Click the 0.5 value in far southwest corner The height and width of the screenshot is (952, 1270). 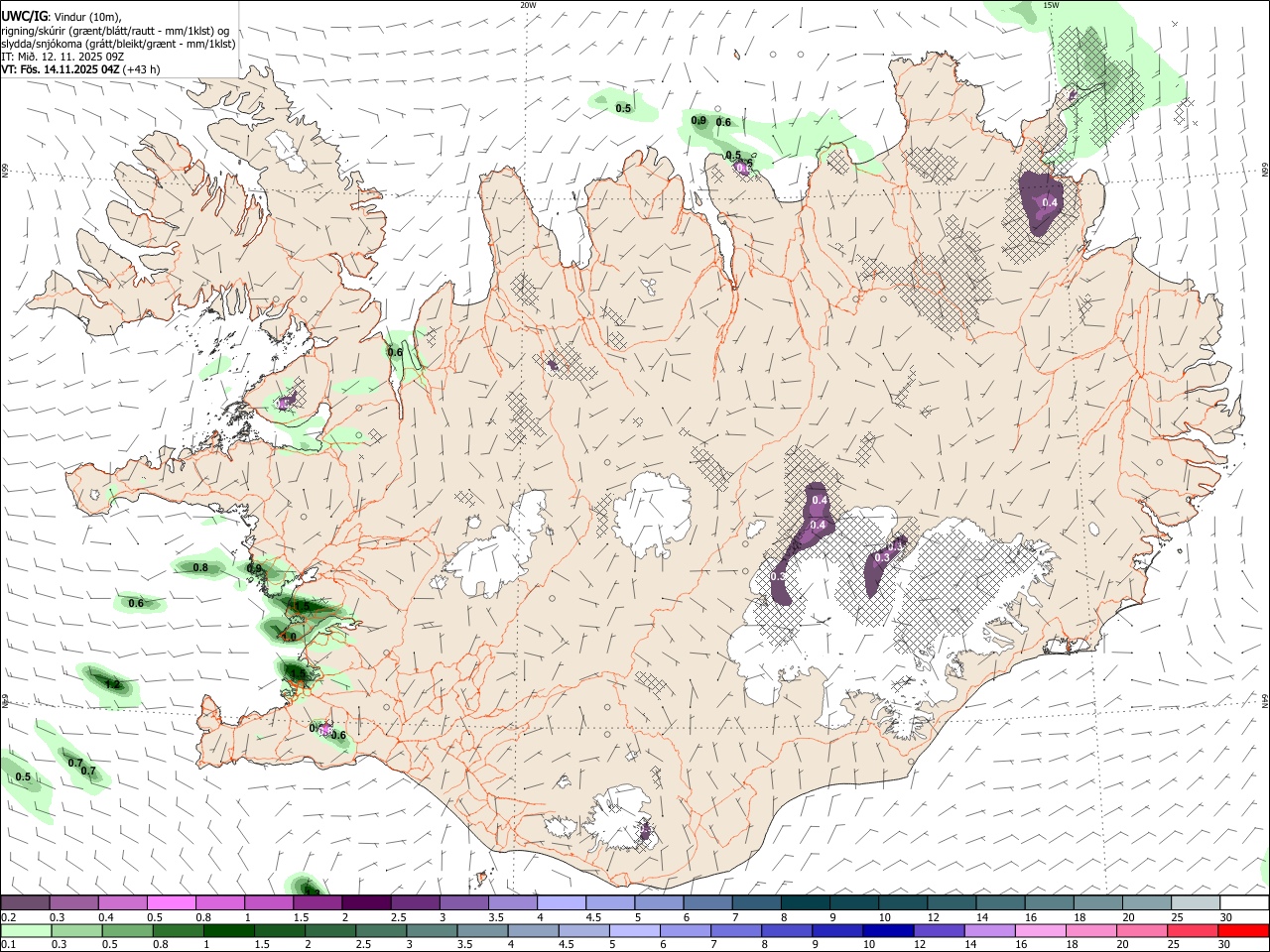pos(23,776)
